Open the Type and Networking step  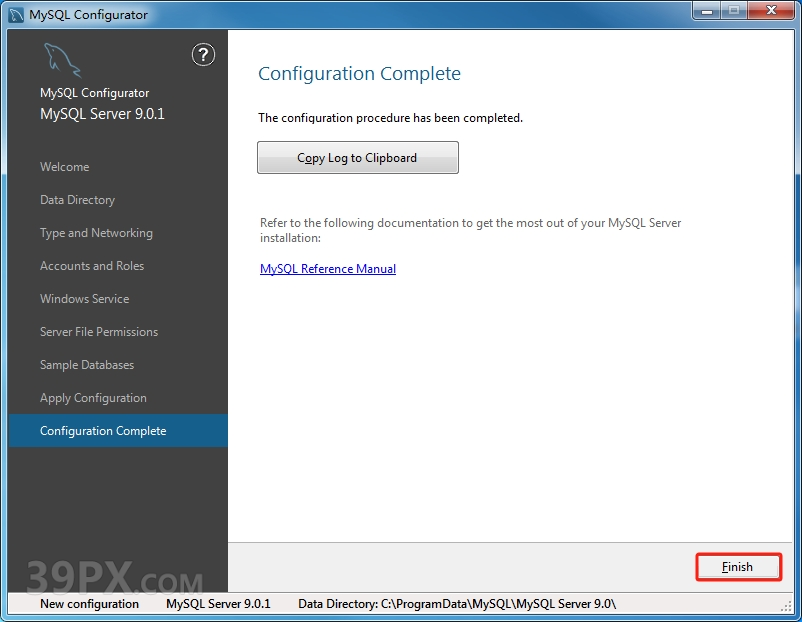click(96, 233)
